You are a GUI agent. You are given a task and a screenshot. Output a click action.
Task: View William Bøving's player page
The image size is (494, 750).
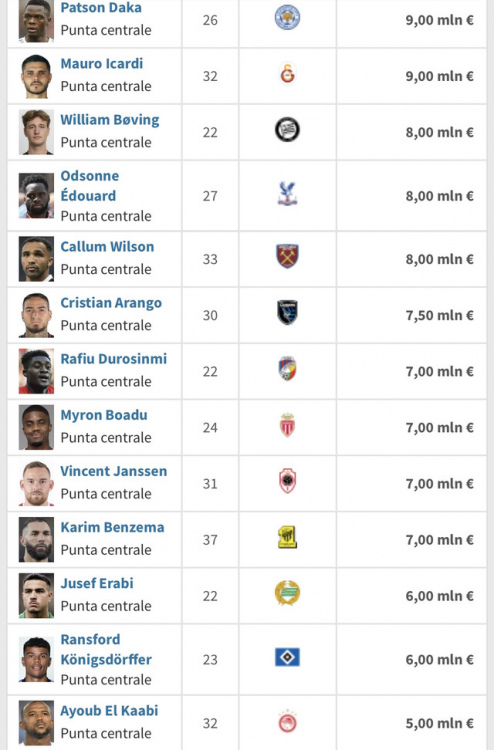coord(110,120)
